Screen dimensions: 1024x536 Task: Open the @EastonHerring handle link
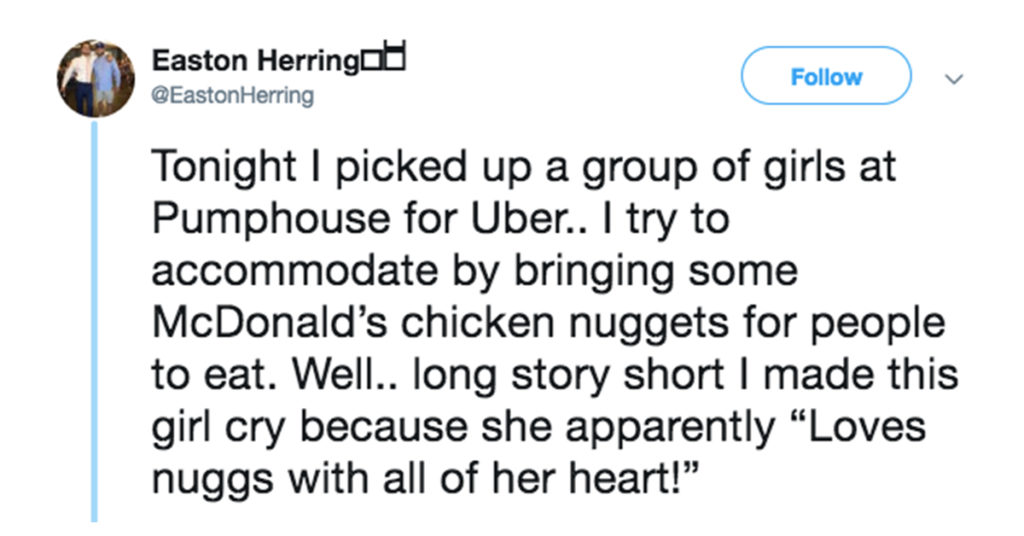pos(232,96)
